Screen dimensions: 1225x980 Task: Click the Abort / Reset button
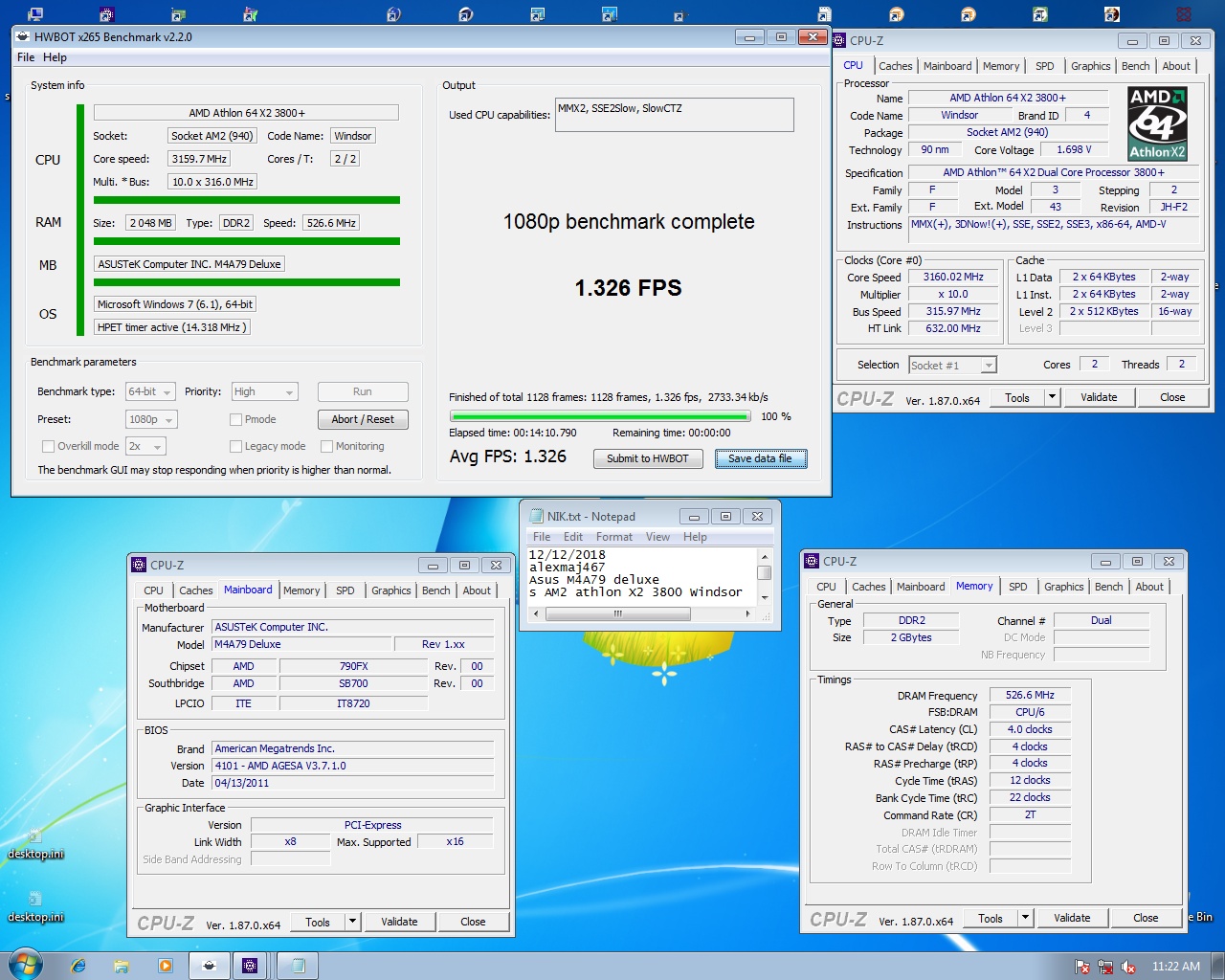(x=363, y=419)
